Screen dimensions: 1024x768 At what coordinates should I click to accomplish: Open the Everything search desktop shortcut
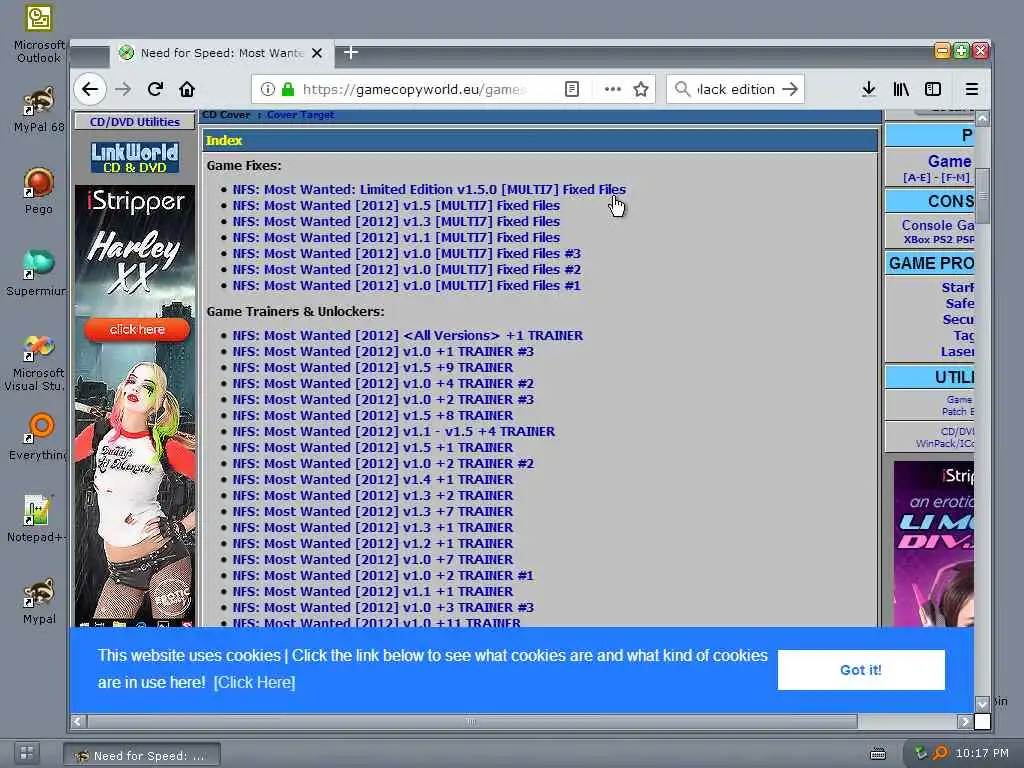[39, 437]
